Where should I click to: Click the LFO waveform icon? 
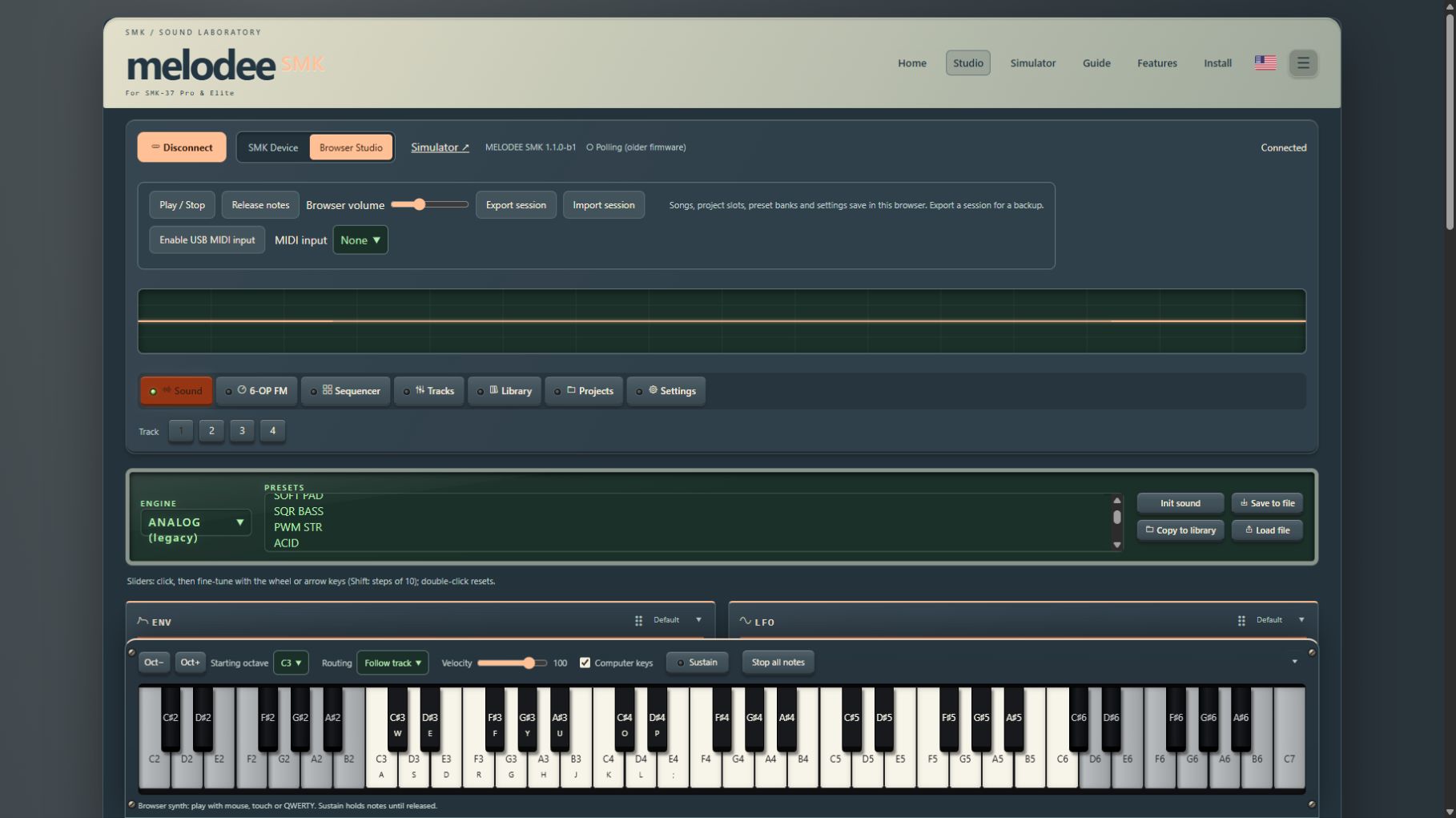tap(745, 621)
